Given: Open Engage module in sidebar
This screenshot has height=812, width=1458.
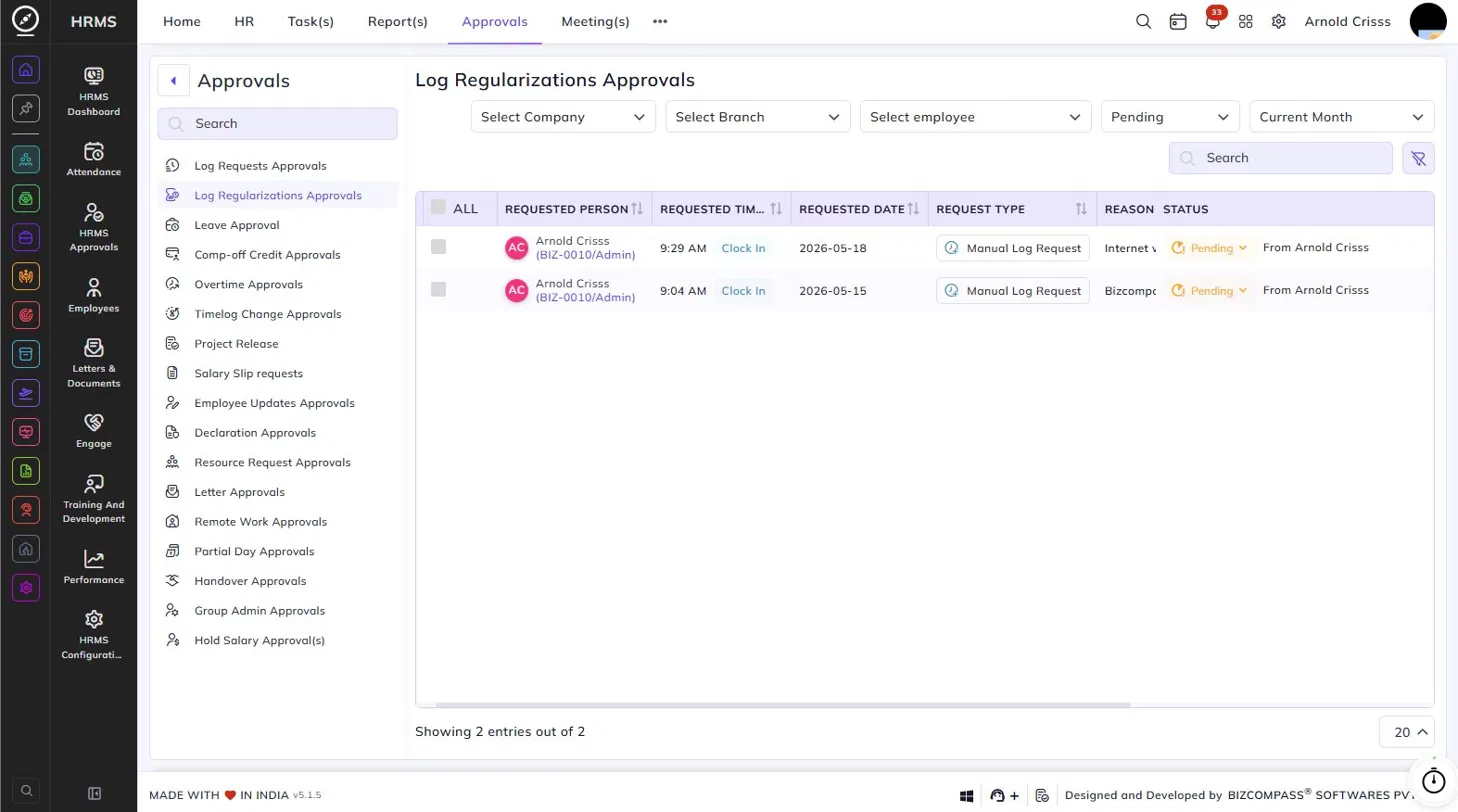Looking at the screenshot, I should pos(94,431).
